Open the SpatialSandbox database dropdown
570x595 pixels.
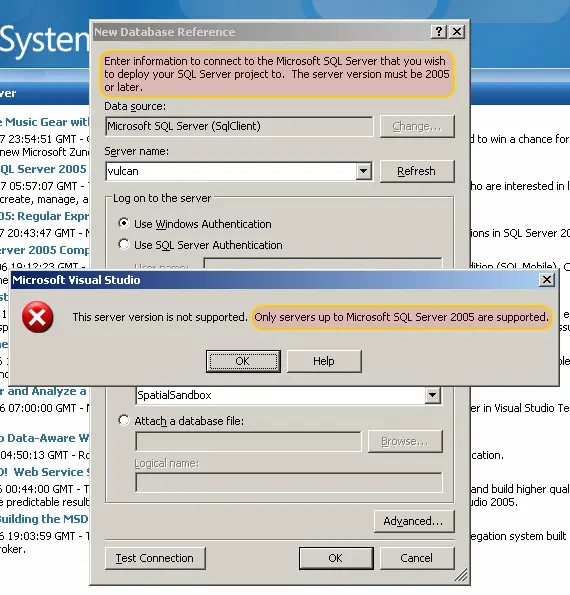tap(433, 395)
